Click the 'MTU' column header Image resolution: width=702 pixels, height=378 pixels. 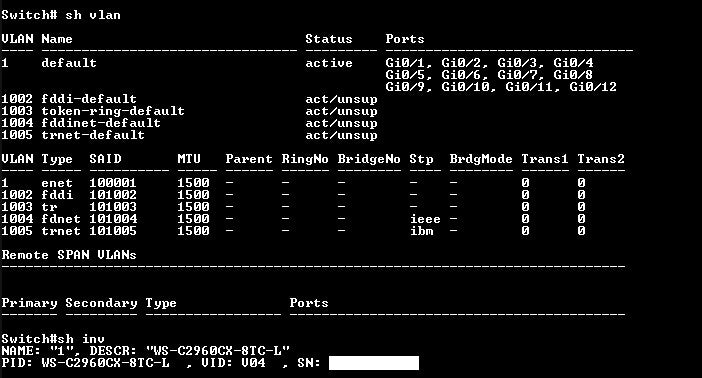(x=189, y=159)
